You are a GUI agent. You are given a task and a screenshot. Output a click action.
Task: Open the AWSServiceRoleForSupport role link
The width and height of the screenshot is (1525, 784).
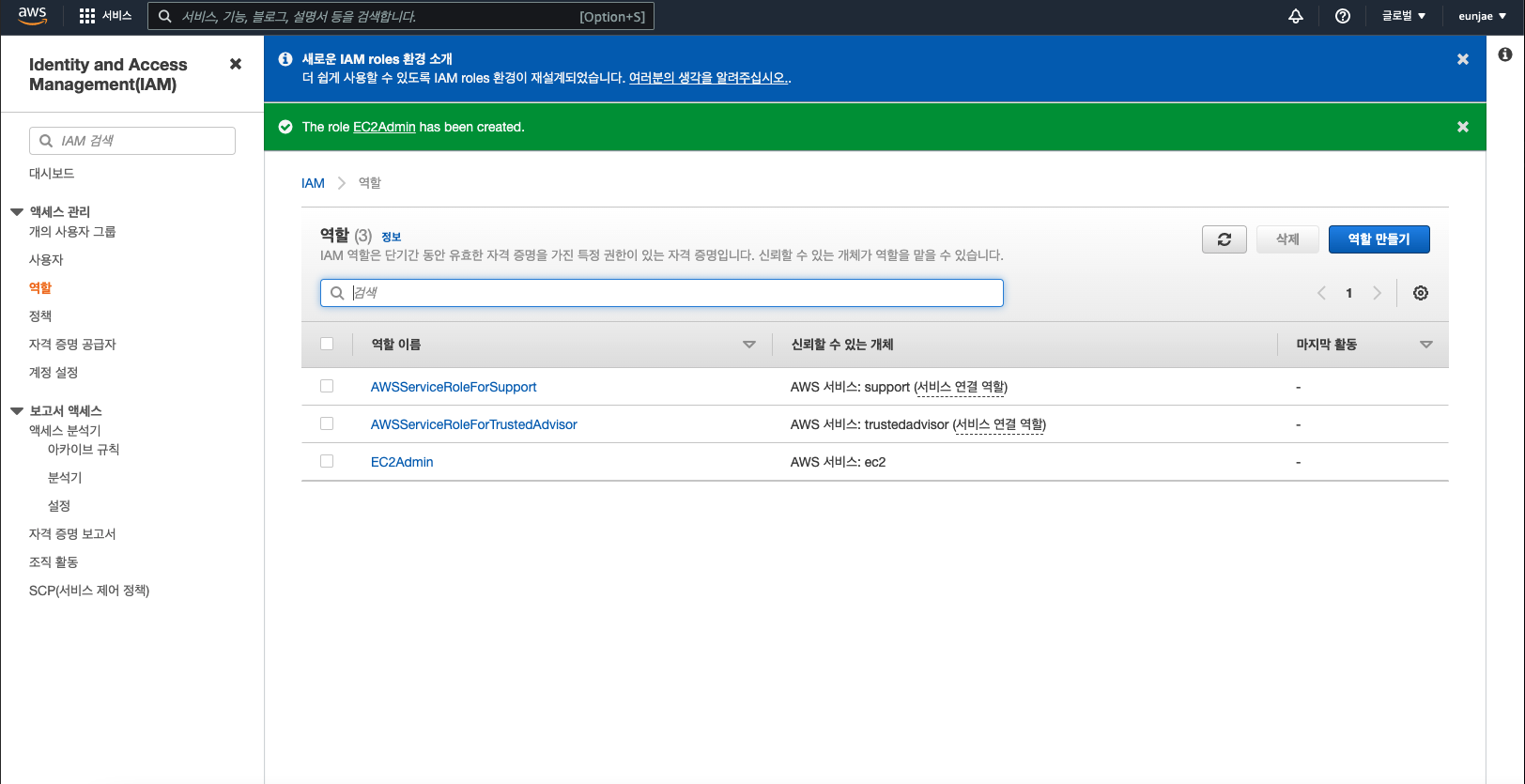tap(454, 387)
